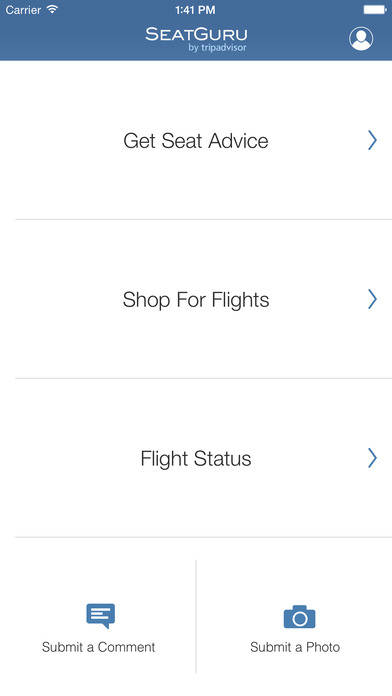Expand Shop For Flights chevron
The height and width of the screenshot is (696, 392).
pos(372,299)
